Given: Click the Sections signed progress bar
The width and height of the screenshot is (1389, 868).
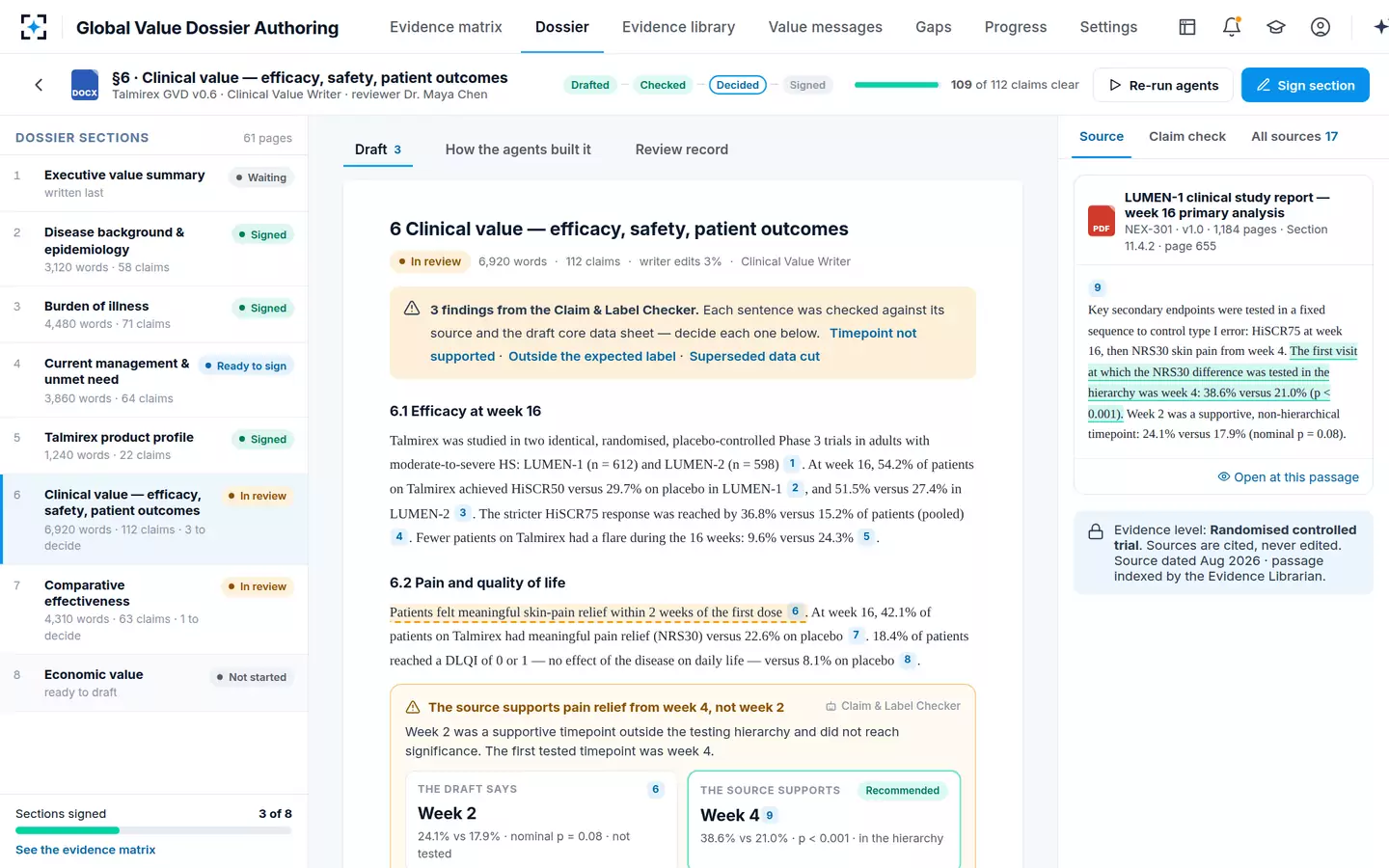Looking at the screenshot, I should 153,830.
